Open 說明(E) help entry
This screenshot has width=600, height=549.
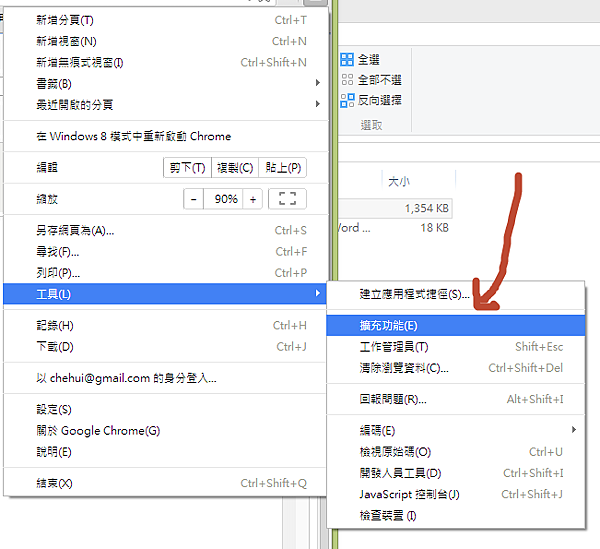click(165, 452)
